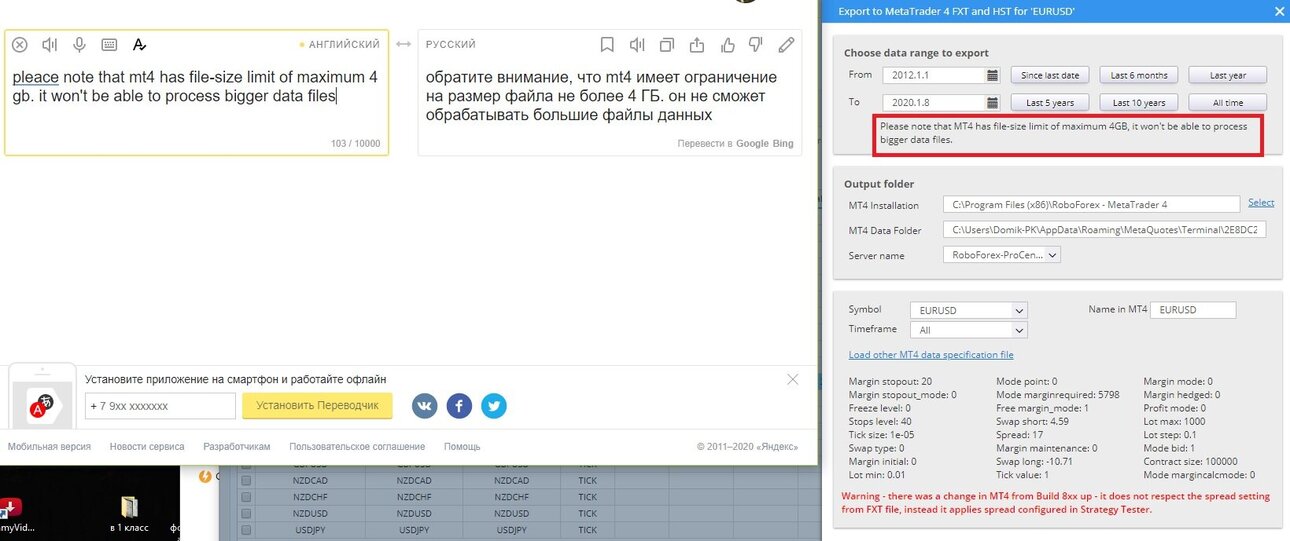Open the Twitter share icon
The height and width of the screenshot is (541, 1290).
point(494,406)
